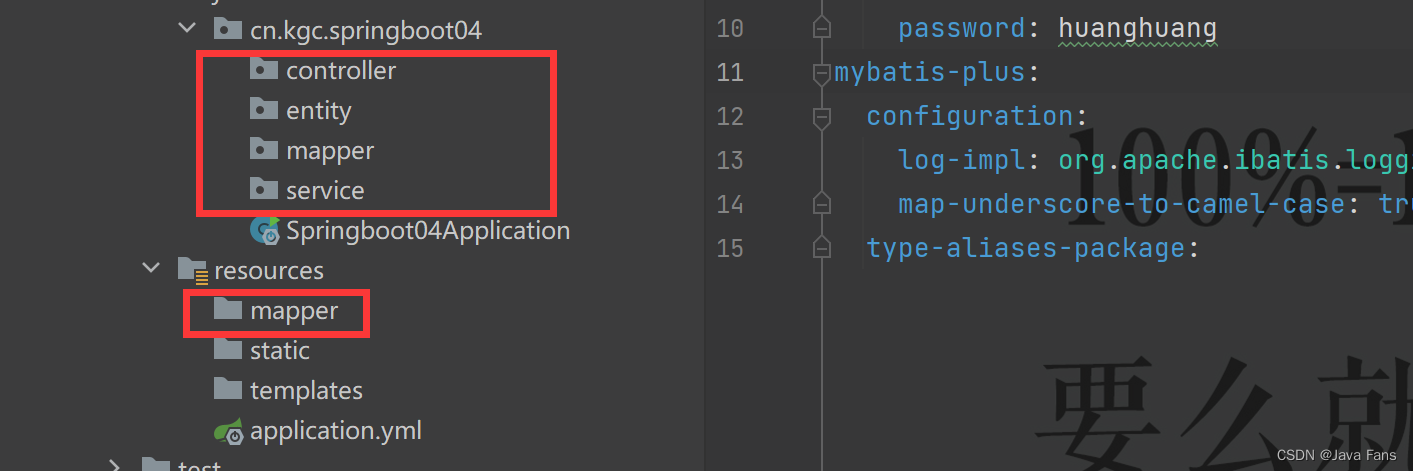Collapse the cn.kgc.springboot04 package chevron
This screenshot has width=1413, height=471.
pyautogui.click(x=187, y=29)
